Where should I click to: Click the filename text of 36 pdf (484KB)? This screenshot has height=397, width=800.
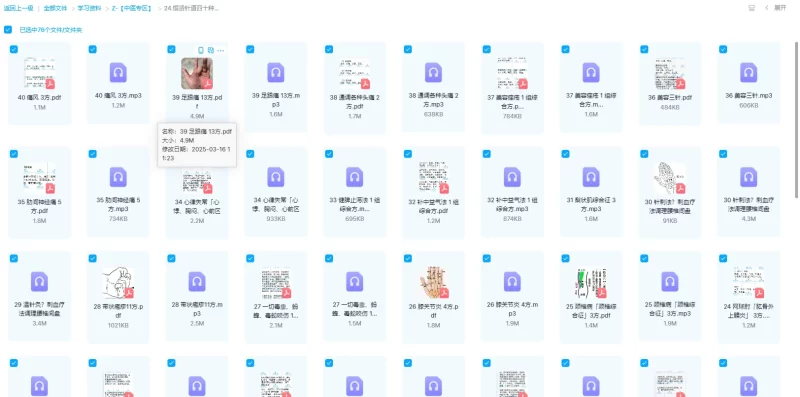(x=669, y=97)
